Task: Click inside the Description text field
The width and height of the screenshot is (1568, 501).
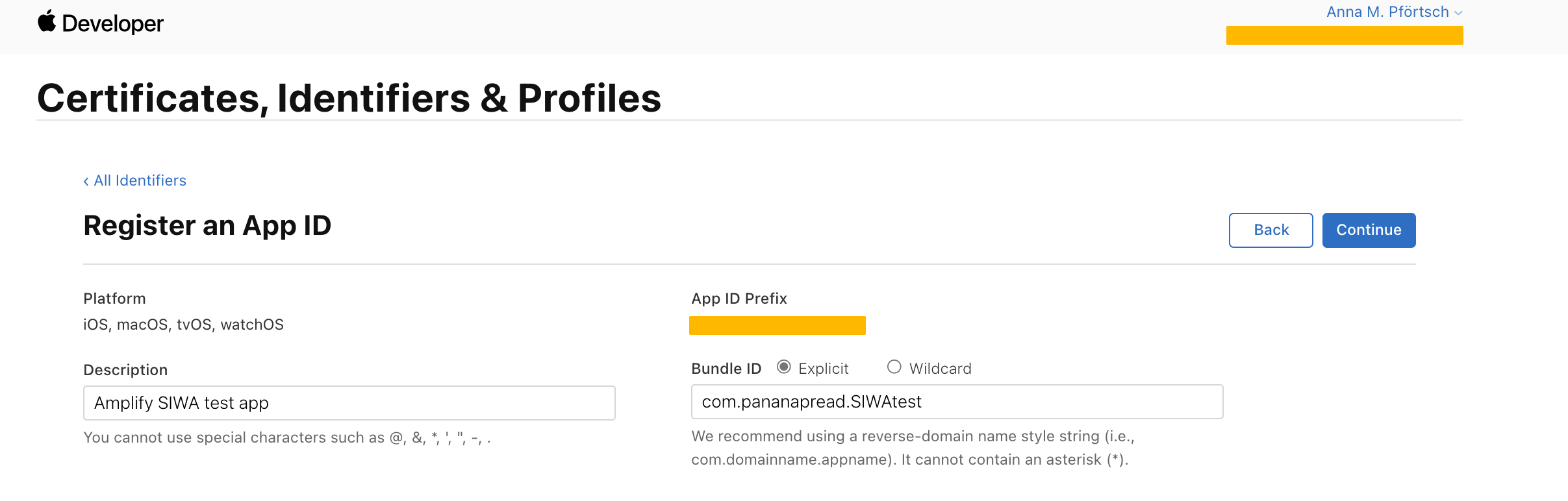Action: pos(348,402)
